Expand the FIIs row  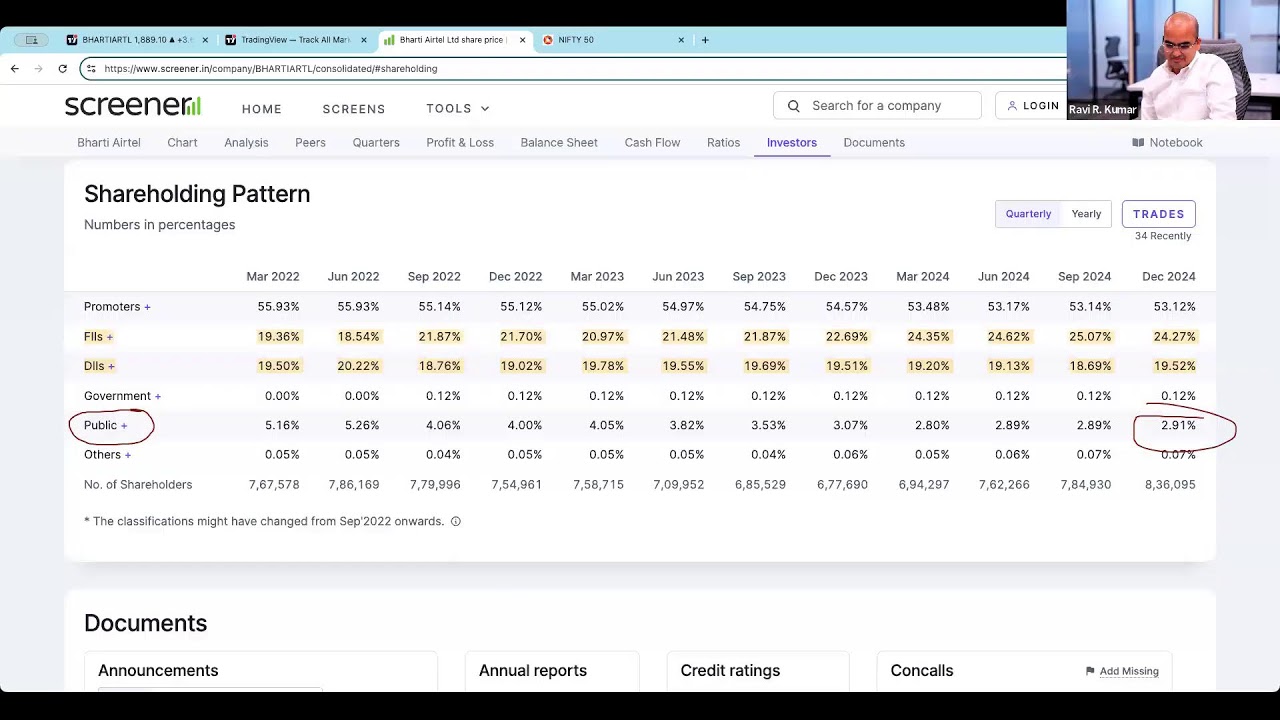pyautogui.click(x=98, y=337)
